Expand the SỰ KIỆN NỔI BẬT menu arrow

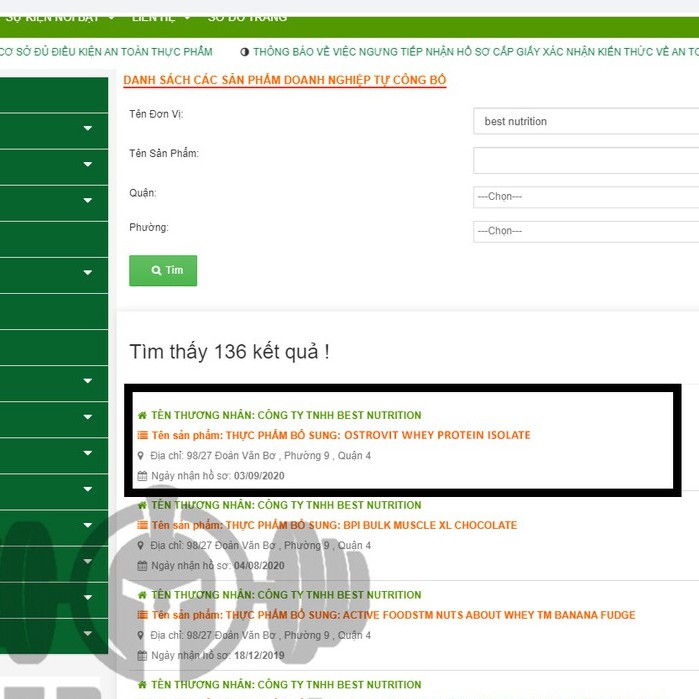111,18
